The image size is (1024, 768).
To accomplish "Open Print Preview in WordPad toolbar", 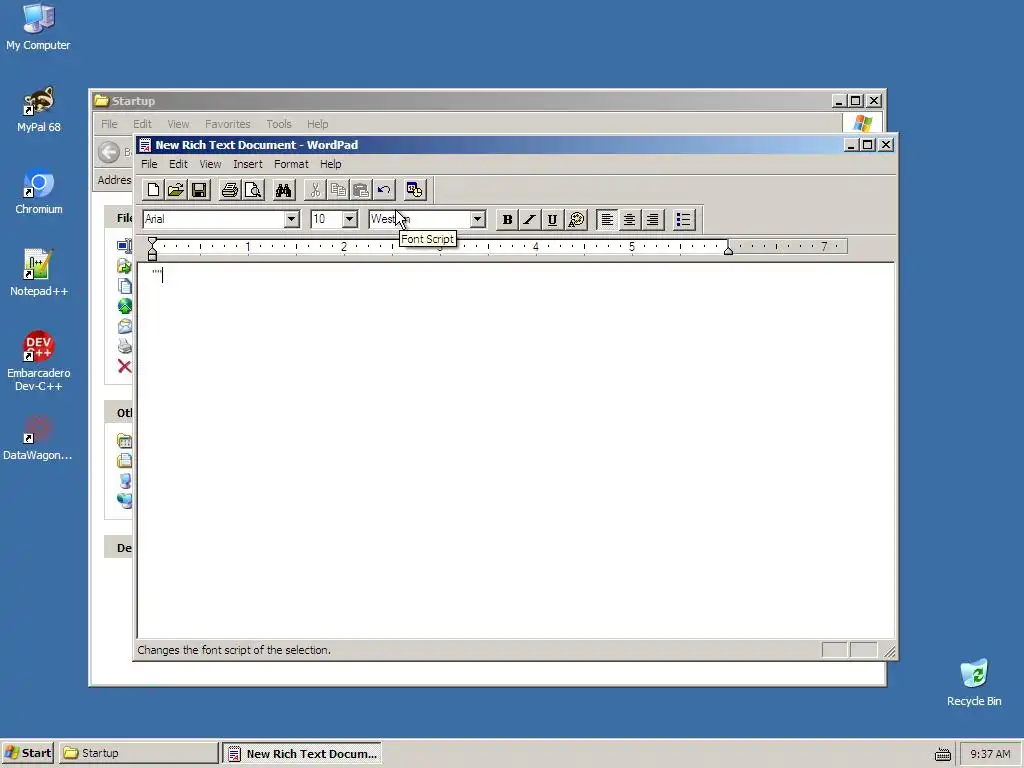I will [x=253, y=190].
